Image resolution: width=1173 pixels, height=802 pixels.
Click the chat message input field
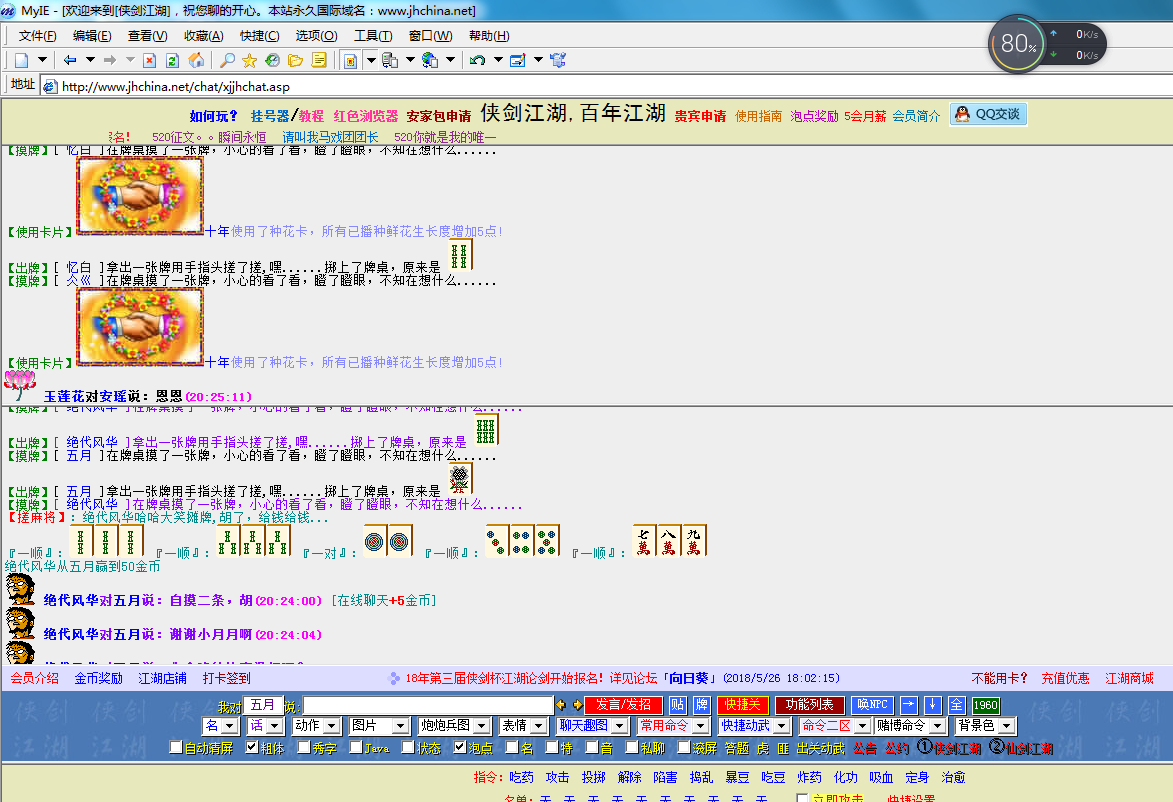point(428,705)
